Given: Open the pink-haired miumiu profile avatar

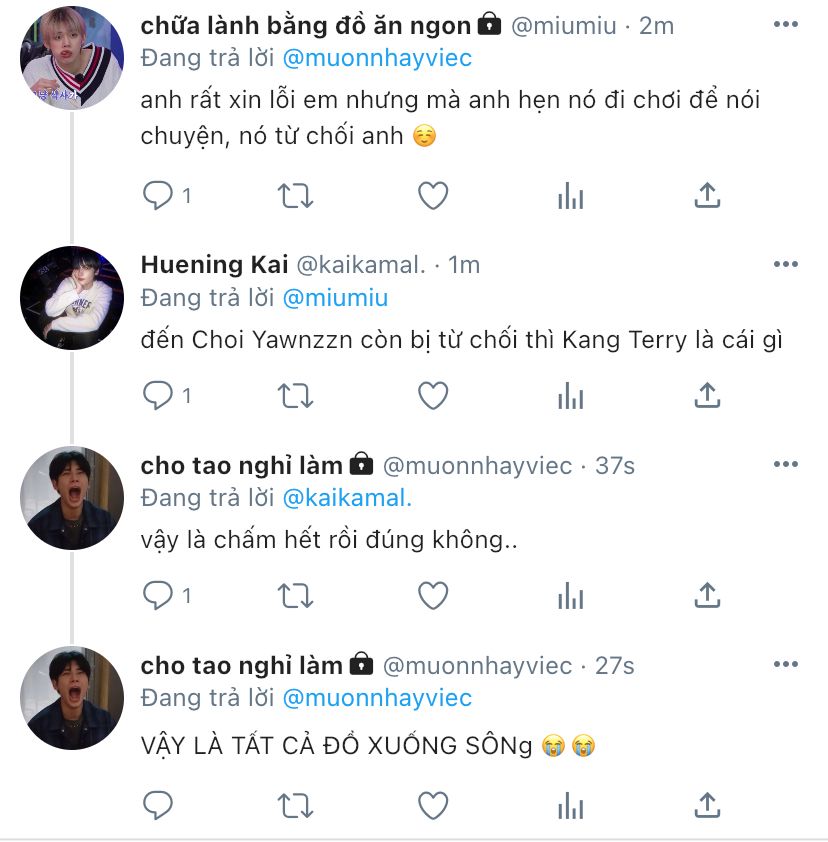Looking at the screenshot, I should point(72,57).
